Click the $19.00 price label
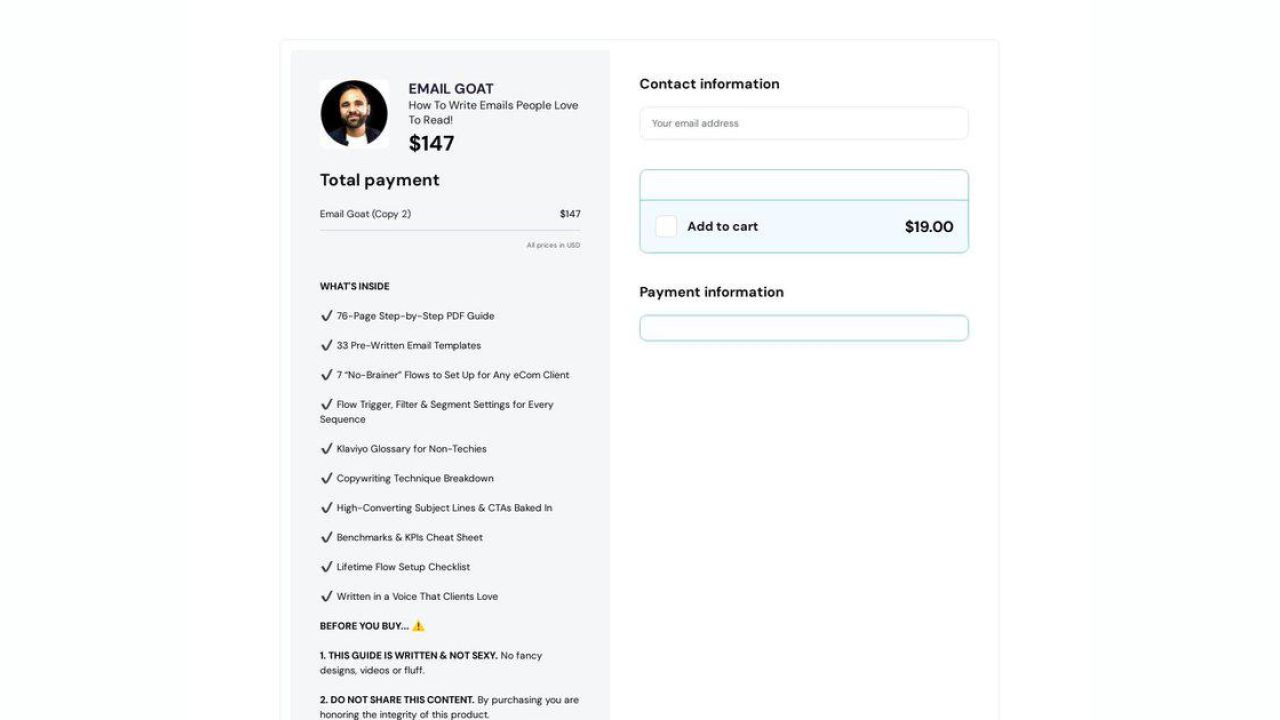 [928, 226]
